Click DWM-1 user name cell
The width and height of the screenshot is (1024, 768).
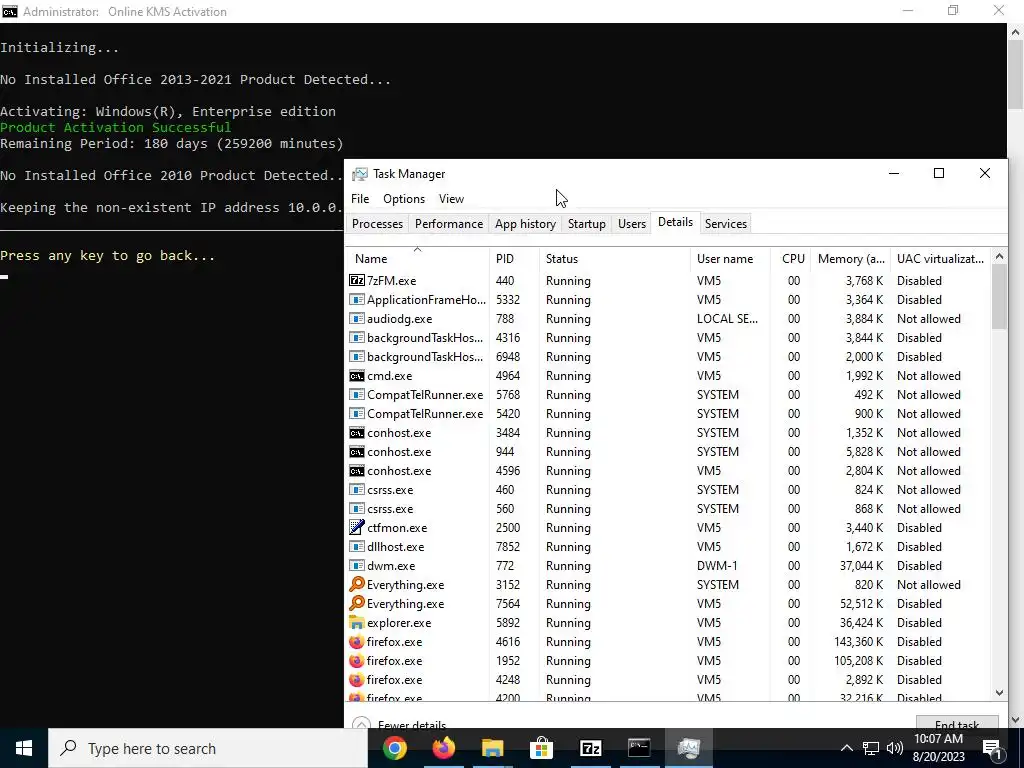tap(719, 566)
